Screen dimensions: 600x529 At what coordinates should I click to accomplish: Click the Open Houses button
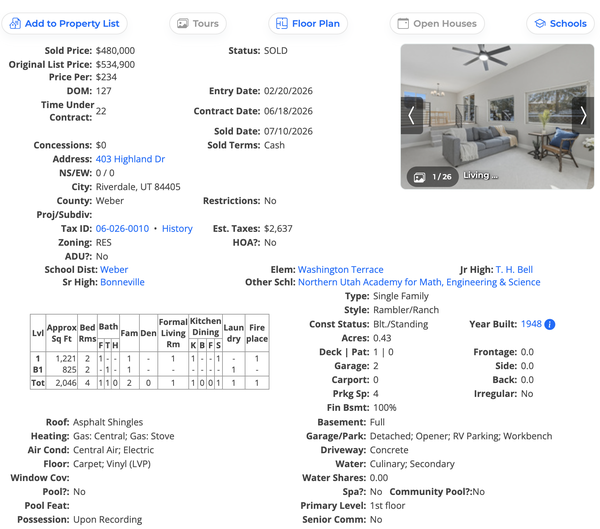point(437,23)
